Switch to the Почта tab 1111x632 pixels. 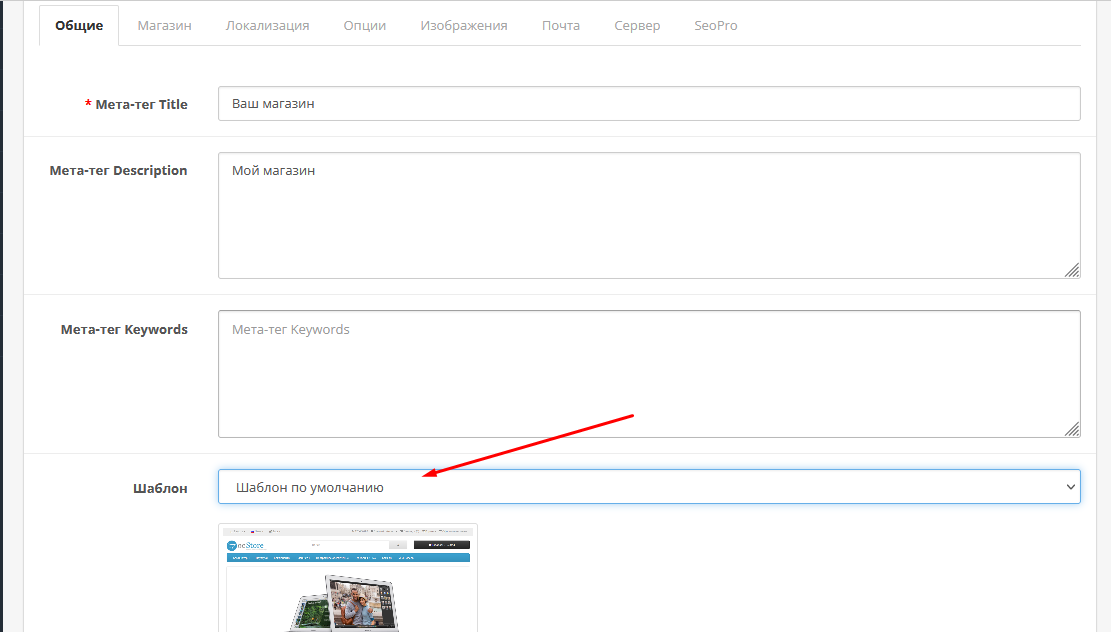pyautogui.click(x=560, y=25)
